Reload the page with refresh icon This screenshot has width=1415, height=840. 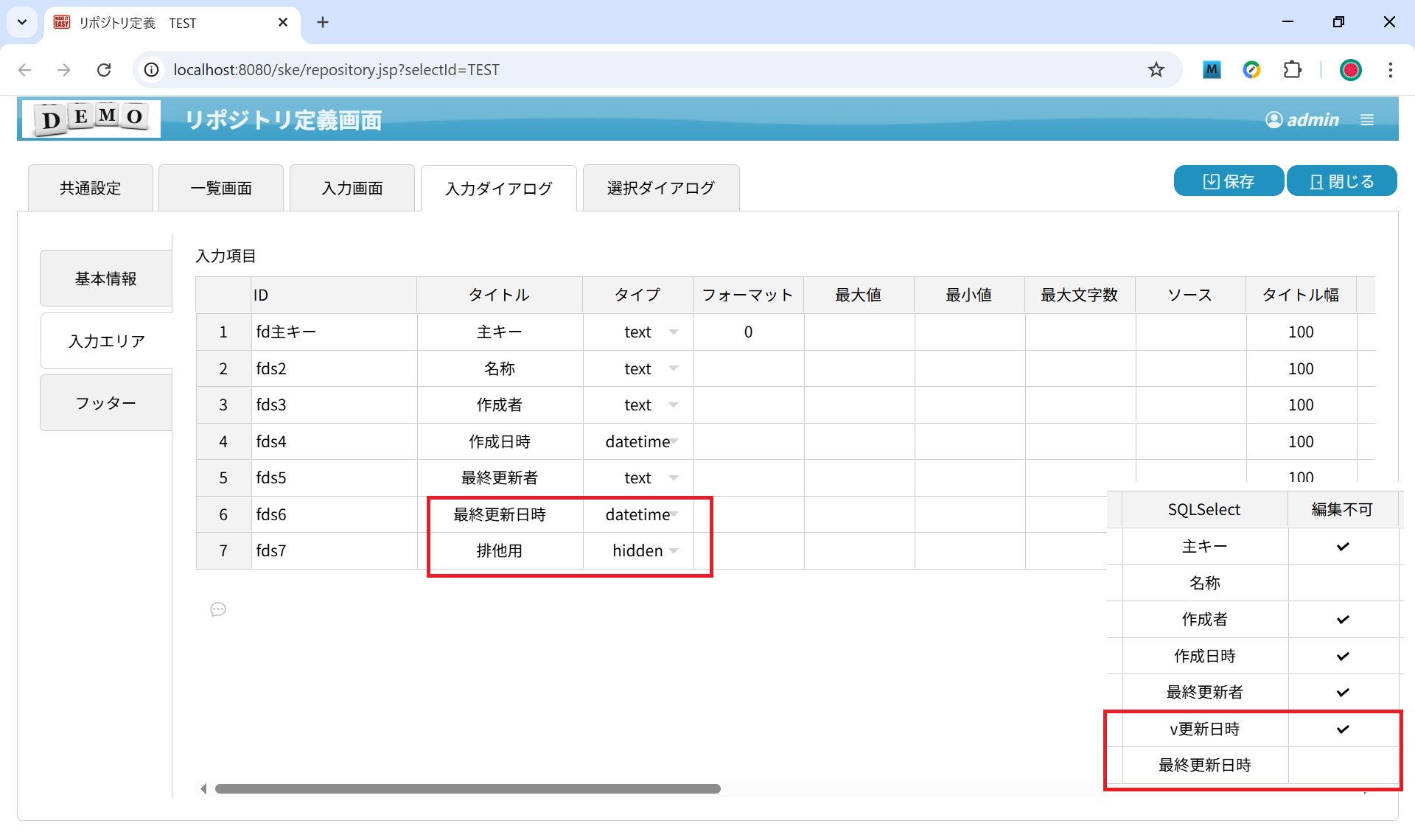(x=104, y=70)
